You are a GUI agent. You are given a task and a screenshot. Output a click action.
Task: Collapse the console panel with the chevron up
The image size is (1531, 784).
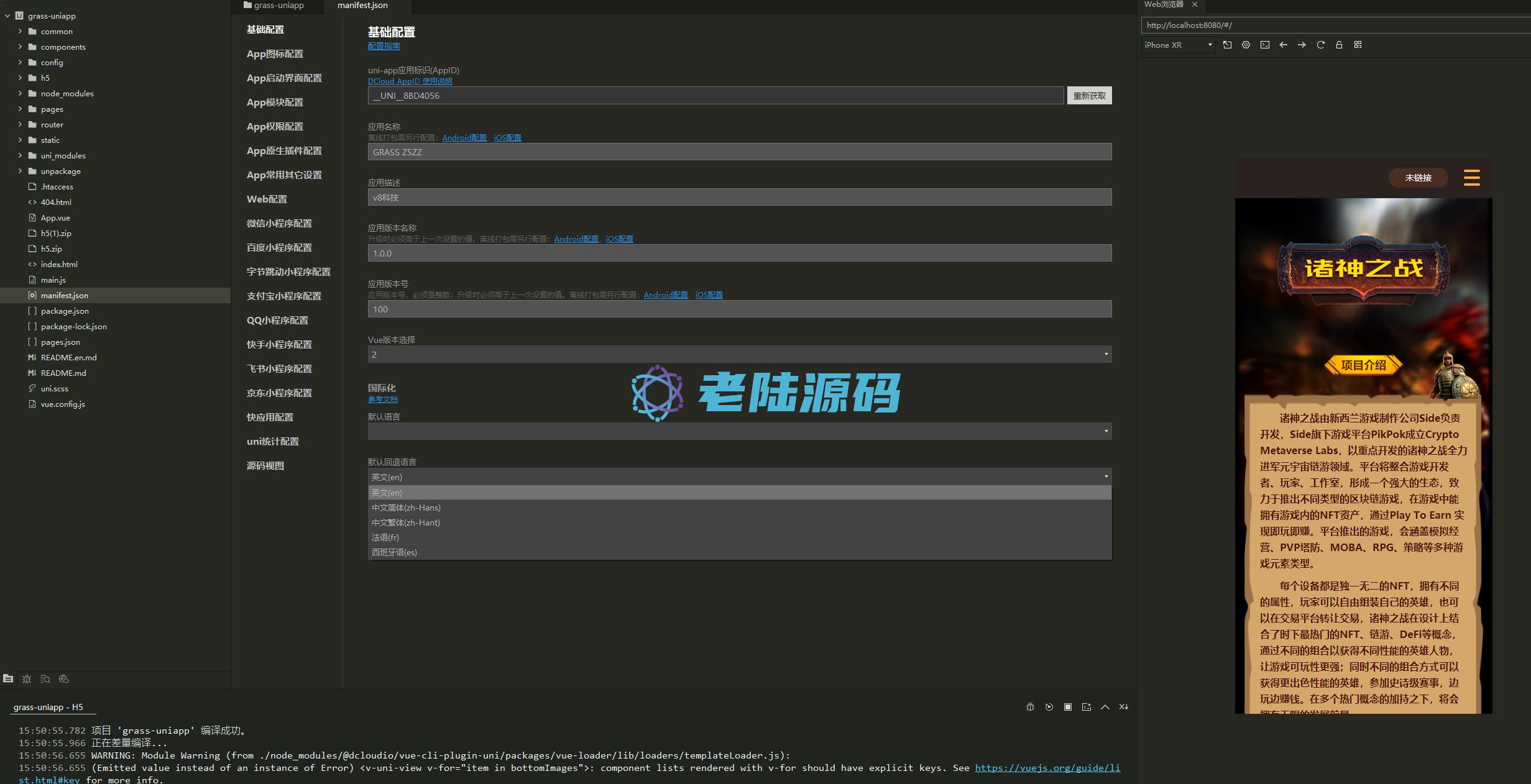coord(1105,707)
